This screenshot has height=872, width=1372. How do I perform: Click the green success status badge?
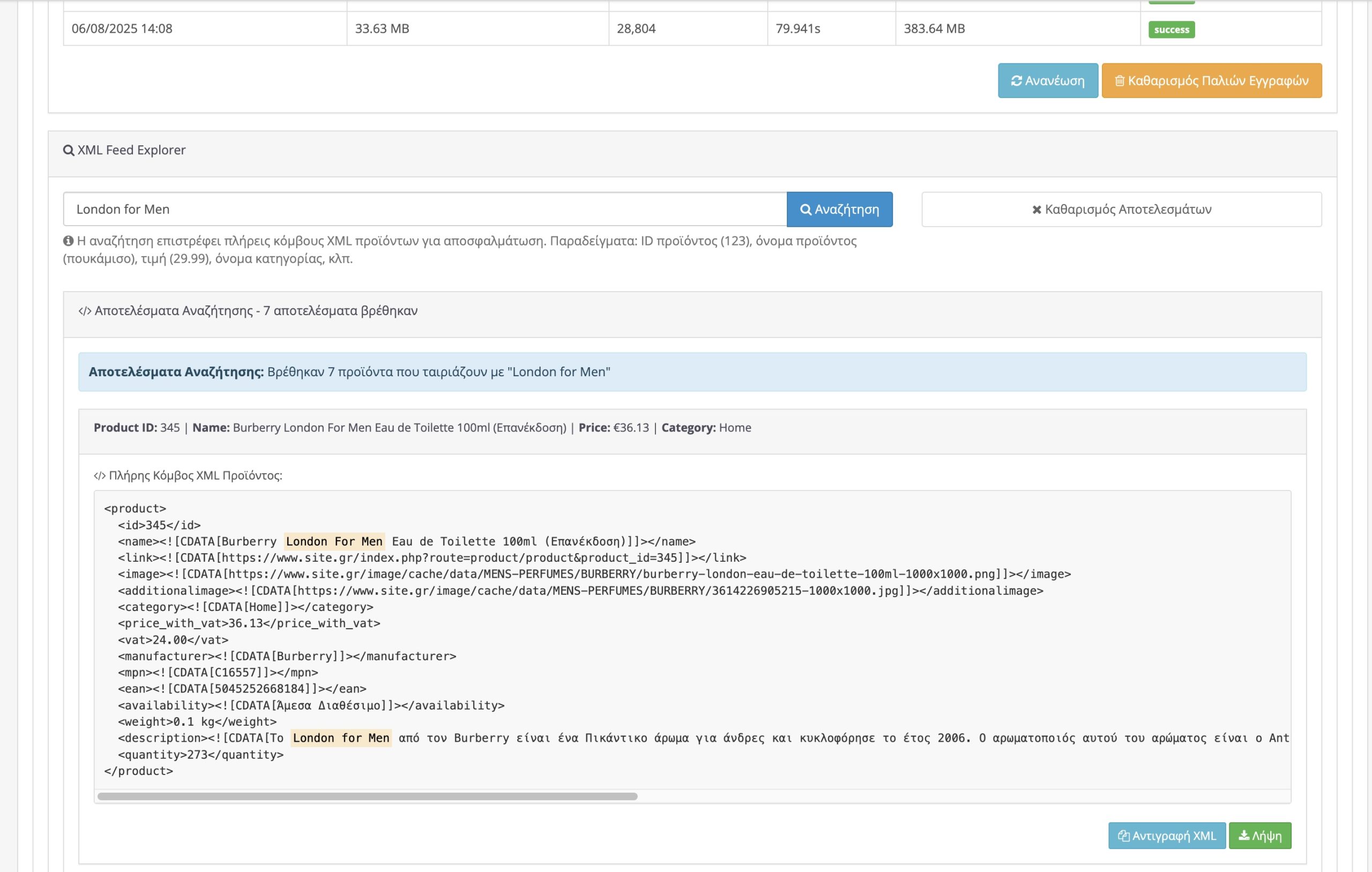1171,29
